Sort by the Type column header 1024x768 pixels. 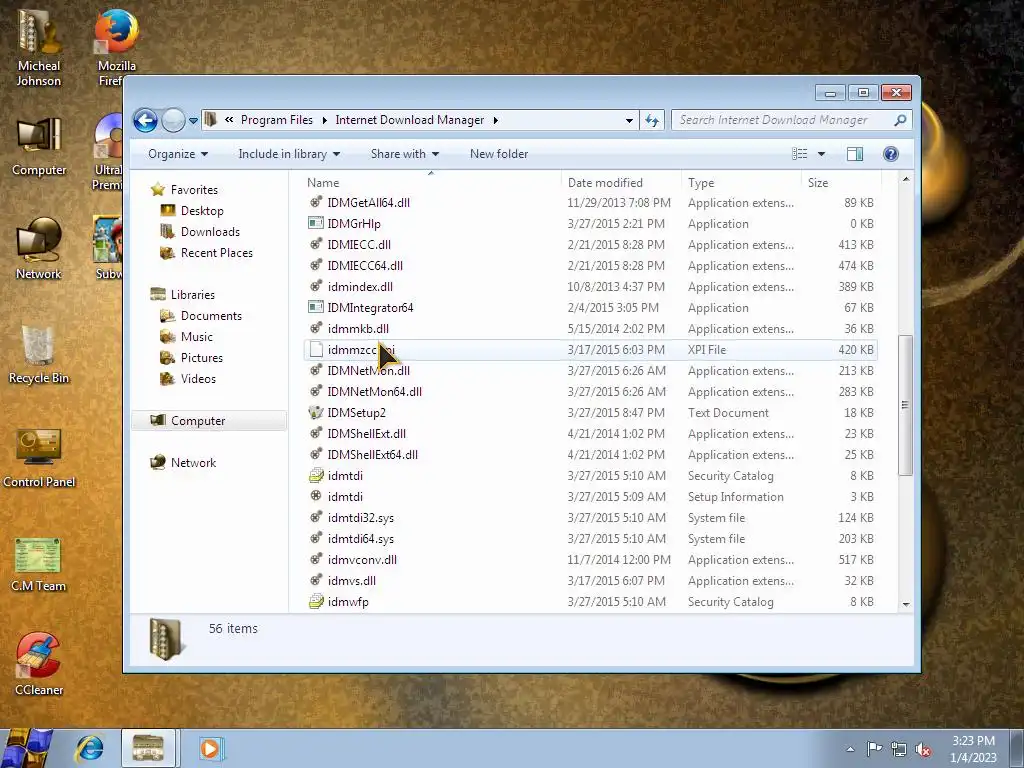(701, 183)
